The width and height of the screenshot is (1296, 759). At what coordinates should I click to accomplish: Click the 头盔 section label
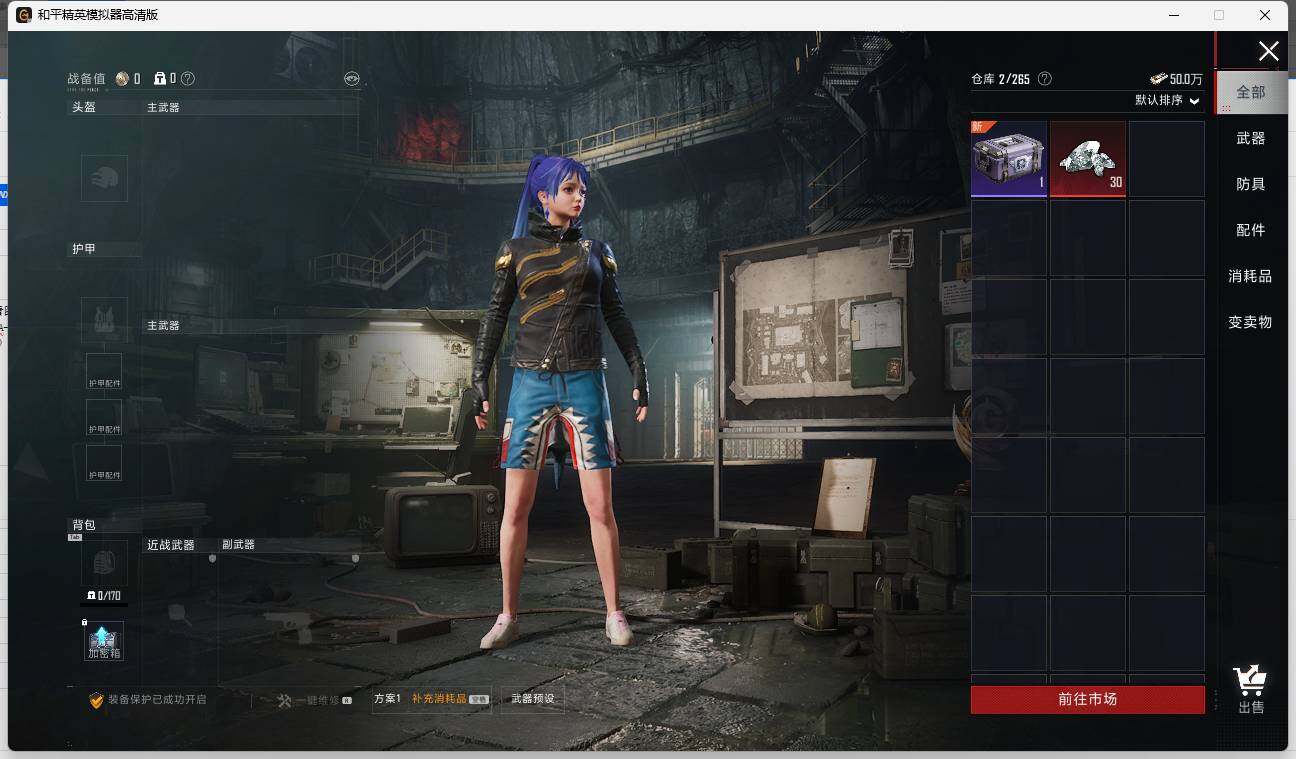click(x=84, y=107)
